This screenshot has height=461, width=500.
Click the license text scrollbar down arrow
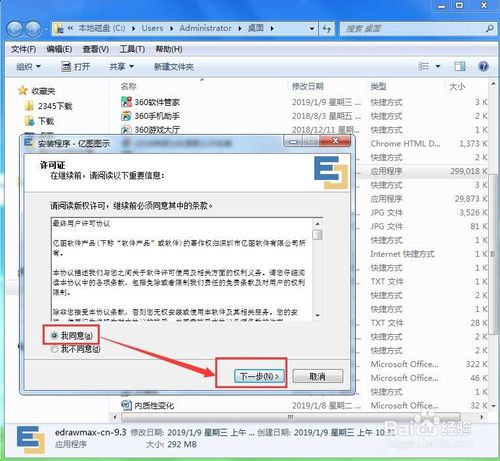click(317, 315)
